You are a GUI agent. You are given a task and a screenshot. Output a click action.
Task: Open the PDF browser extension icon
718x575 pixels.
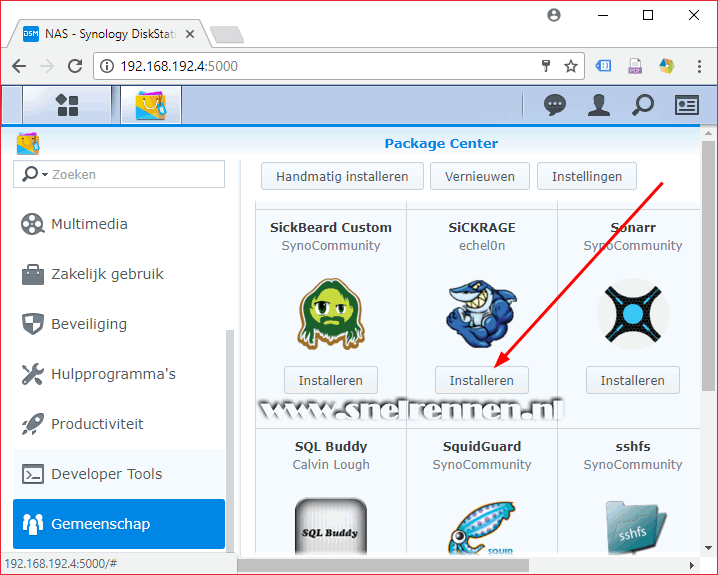635,66
